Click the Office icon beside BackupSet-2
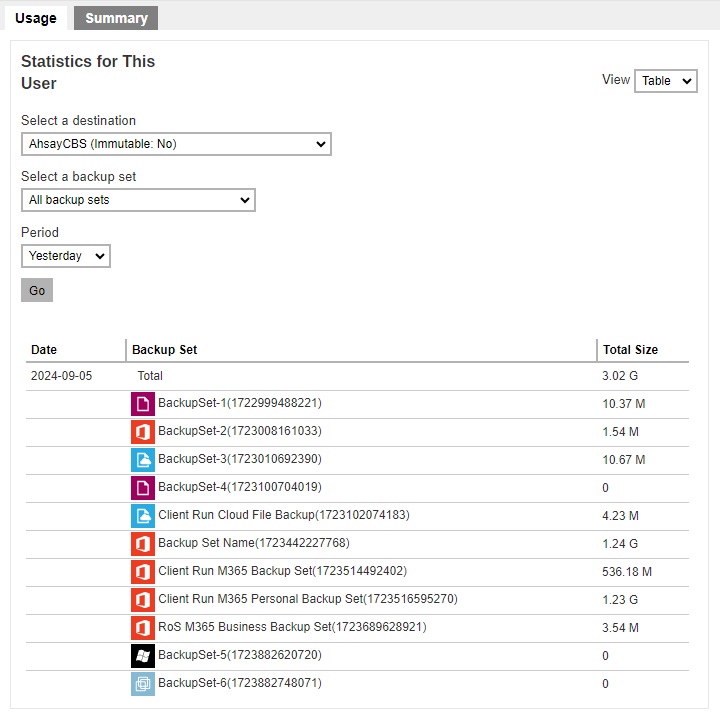This screenshot has height=720, width=720. [143, 432]
